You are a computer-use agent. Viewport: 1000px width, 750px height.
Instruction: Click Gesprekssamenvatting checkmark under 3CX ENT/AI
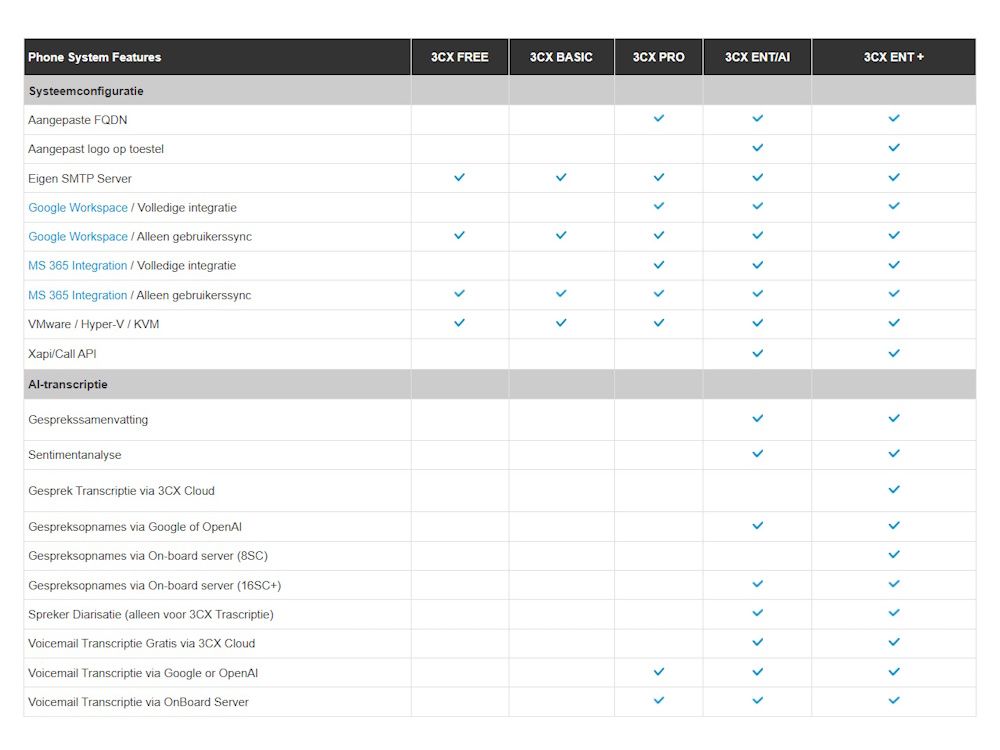pyautogui.click(x=758, y=418)
